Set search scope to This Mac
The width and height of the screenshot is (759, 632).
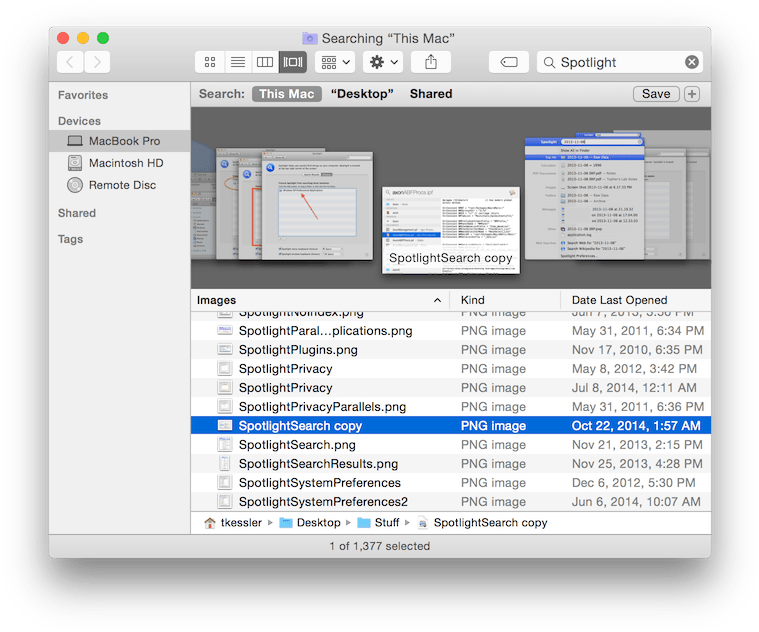pos(287,94)
